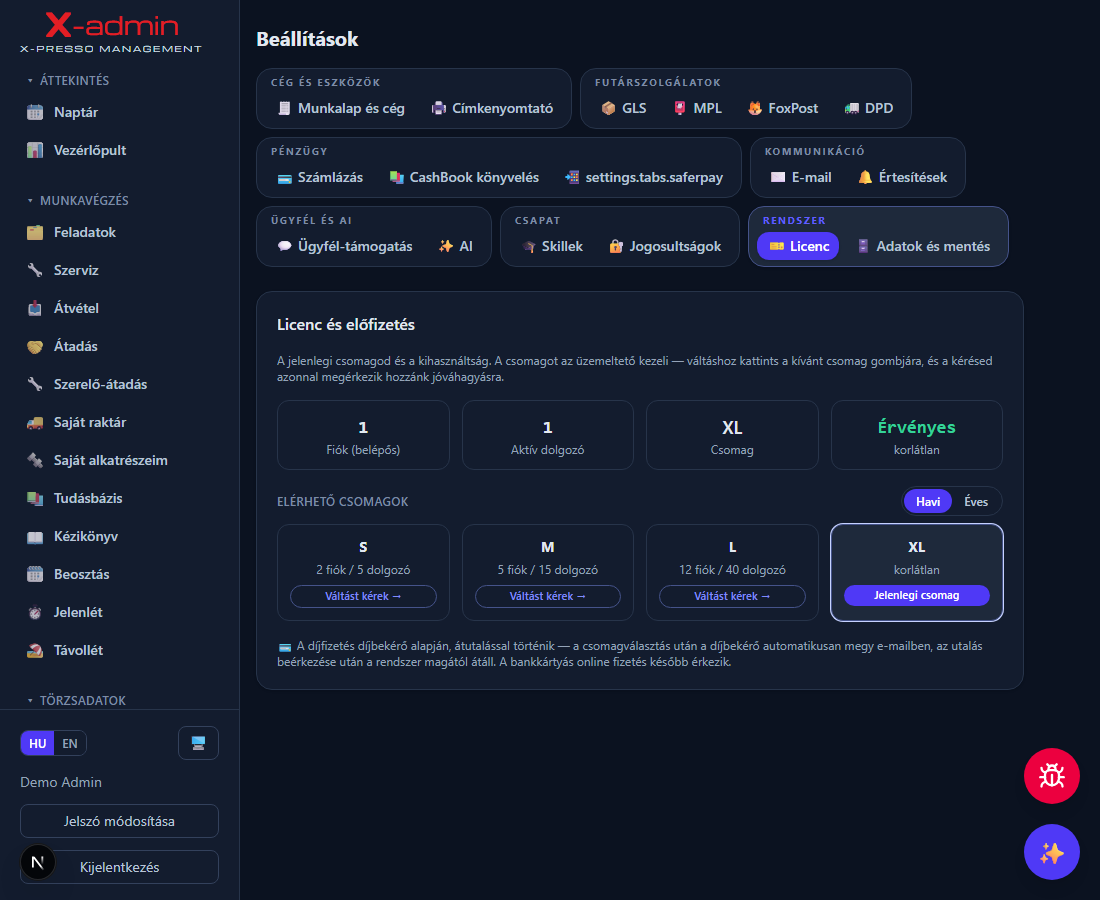1100x900 pixels.
Task: Open the purple AI sparkle assistant button
Action: pos(1051,852)
